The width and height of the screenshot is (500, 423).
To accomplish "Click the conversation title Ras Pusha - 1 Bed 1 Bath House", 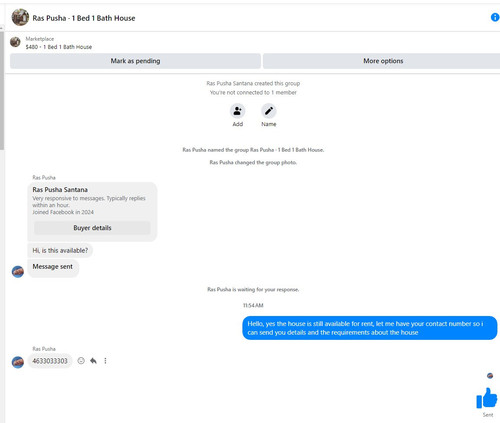I will (84, 18).
